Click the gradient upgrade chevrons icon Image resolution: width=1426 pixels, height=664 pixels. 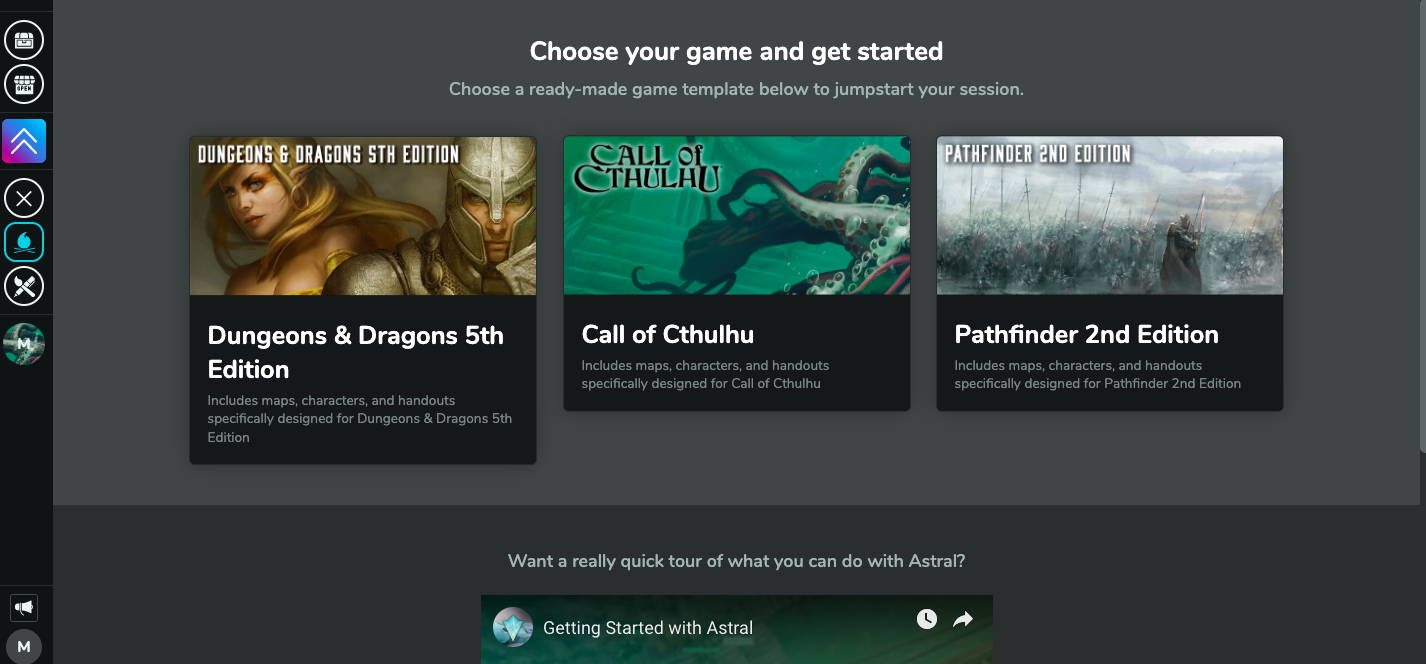[24, 141]
